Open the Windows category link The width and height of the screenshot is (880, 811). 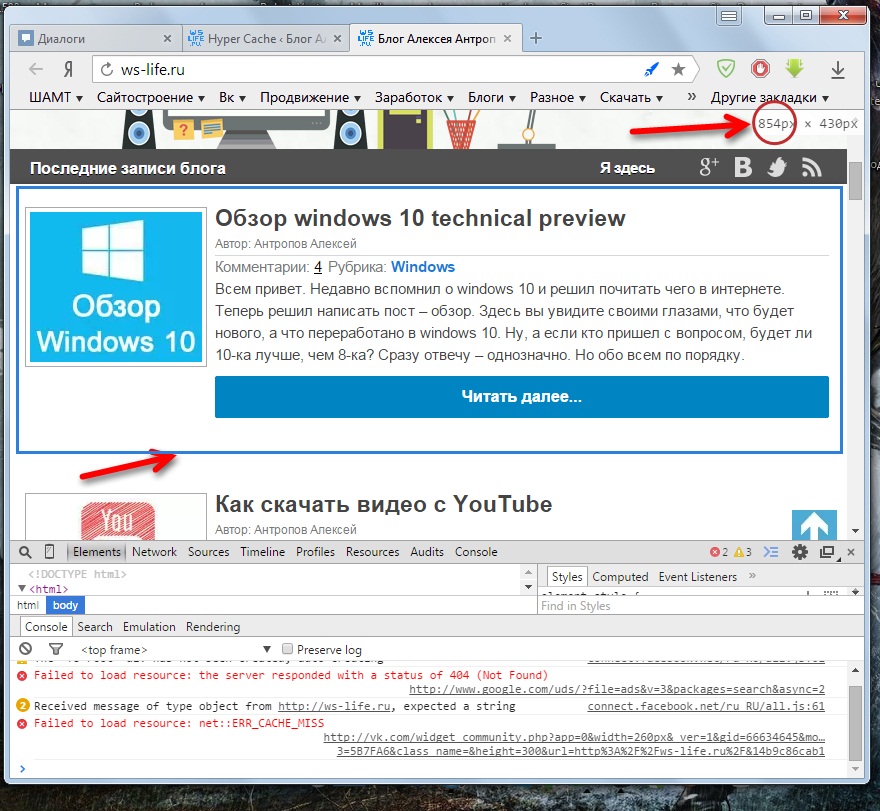(423, 267)
